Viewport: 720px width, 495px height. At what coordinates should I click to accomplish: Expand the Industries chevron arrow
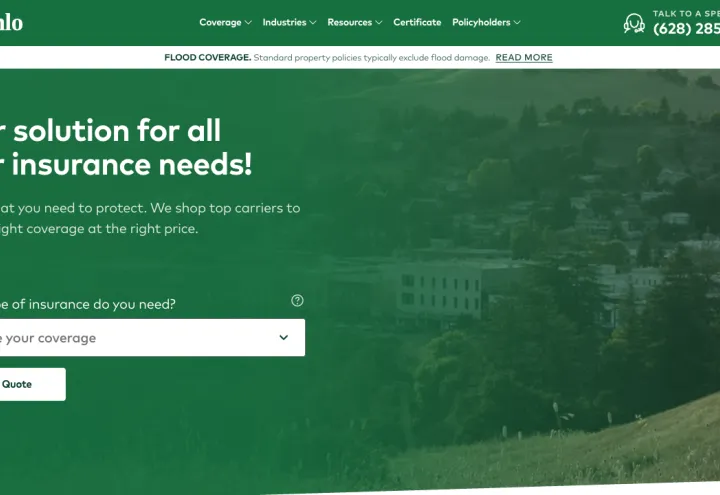(313, 22)
